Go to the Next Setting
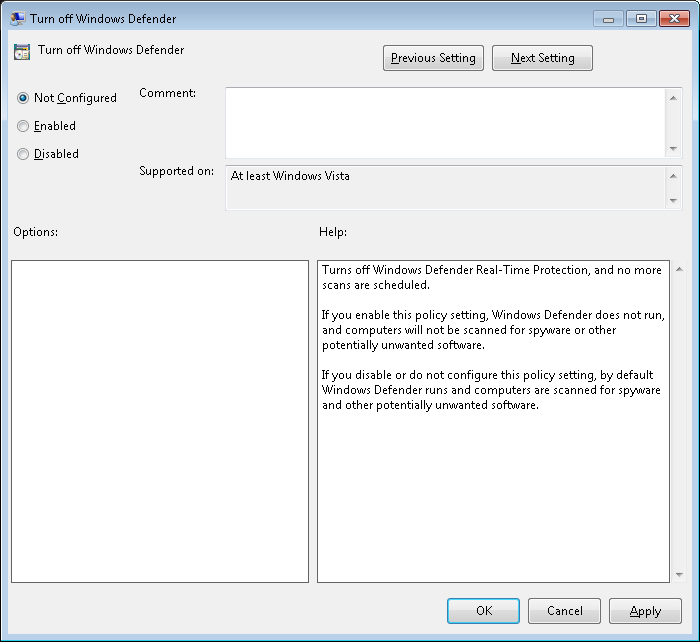The height and width of the screenshot is (642, 700). (542, 58)
